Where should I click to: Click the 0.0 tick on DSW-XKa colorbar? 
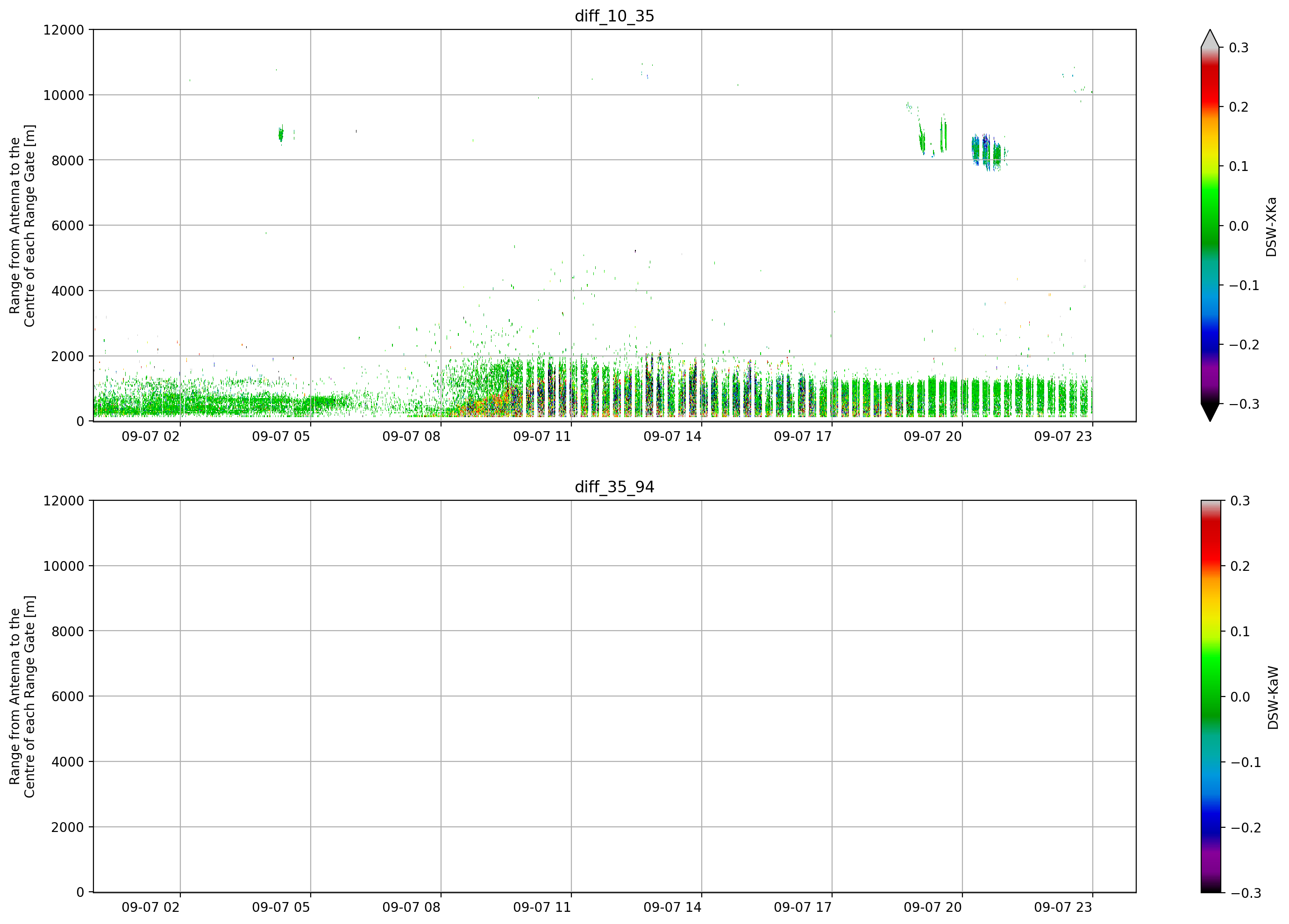coord(1239,226)
